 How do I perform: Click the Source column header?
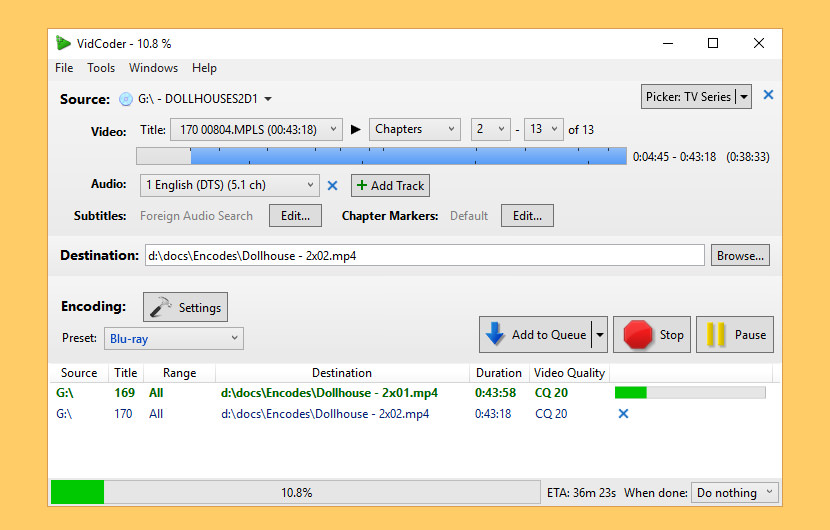click(x=79, y=373)
